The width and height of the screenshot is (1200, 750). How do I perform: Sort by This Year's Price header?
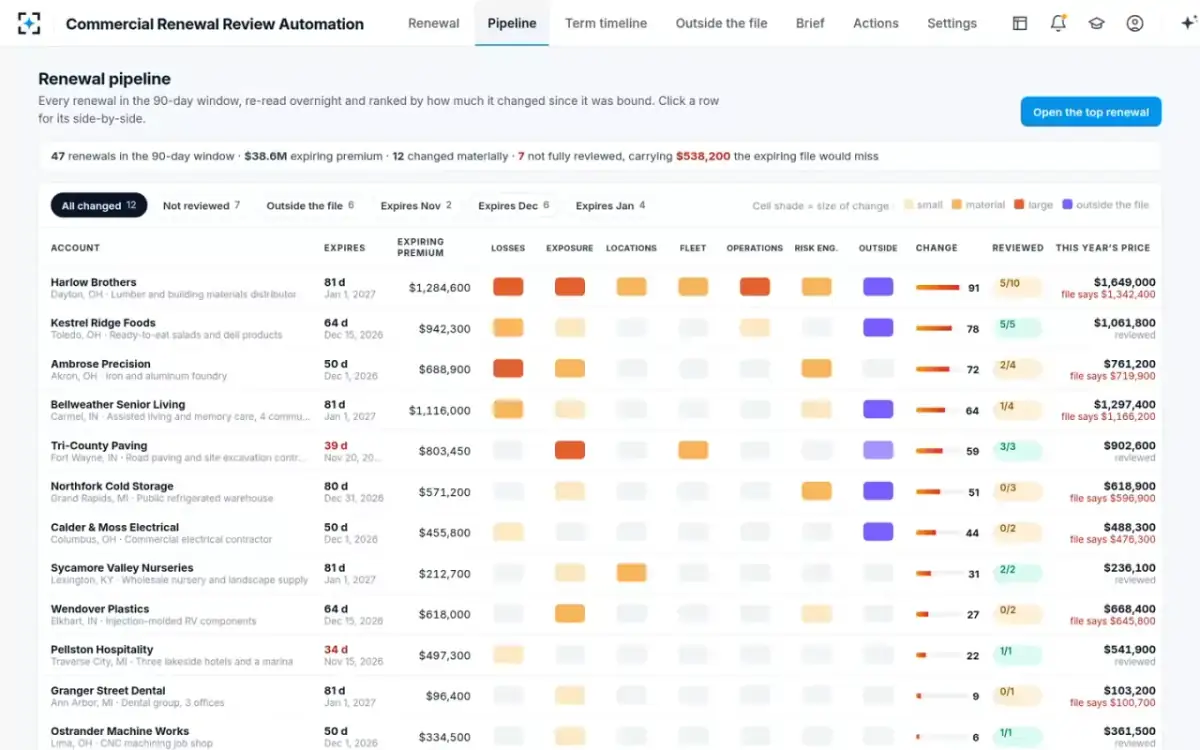1103,248
